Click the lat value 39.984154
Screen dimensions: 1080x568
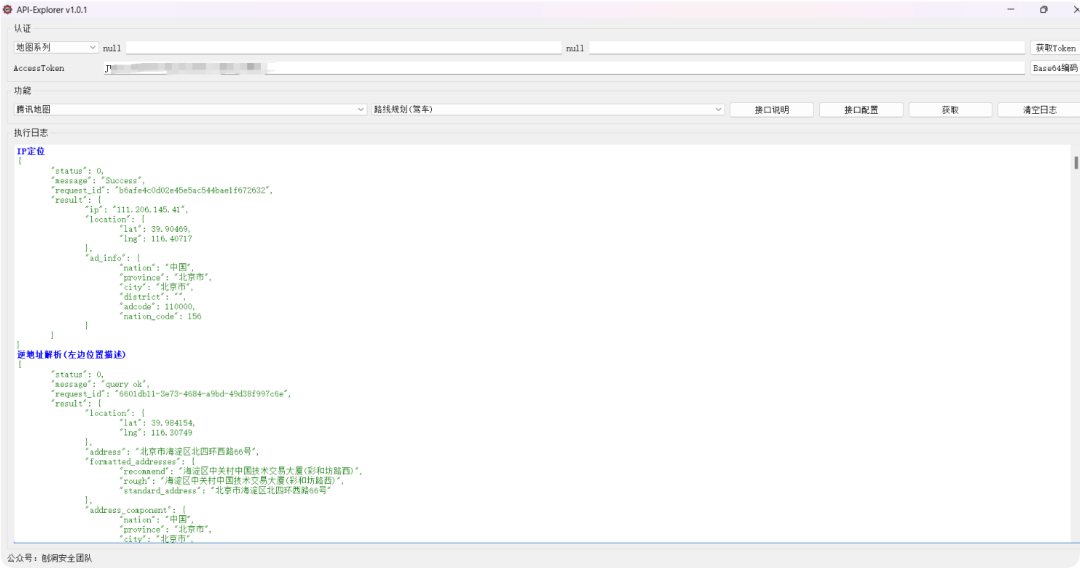coord(172,423)
